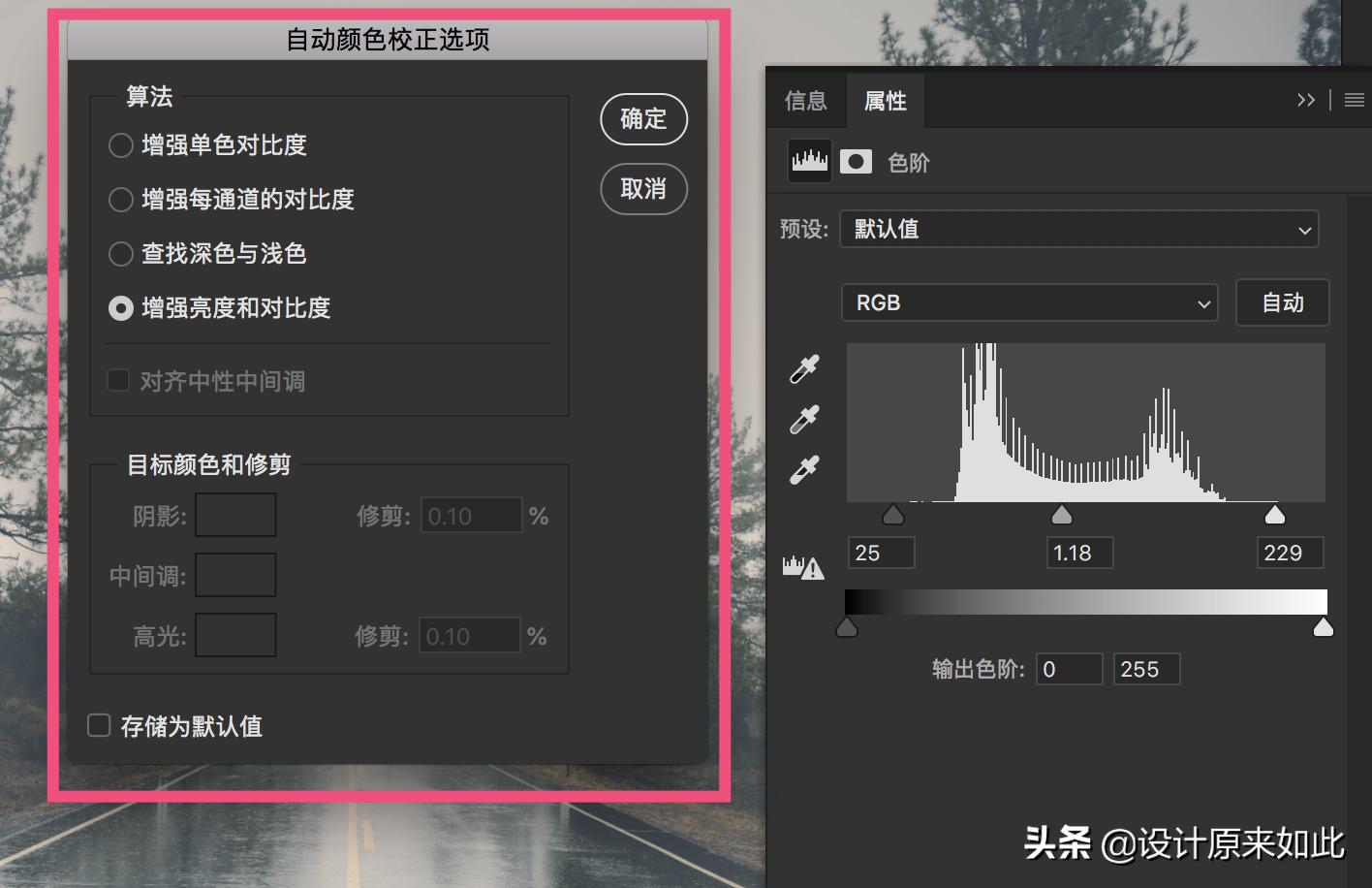Click the Levels adjustment histogram icon
Screen dimensions: 1372x888
click(808, 160)
